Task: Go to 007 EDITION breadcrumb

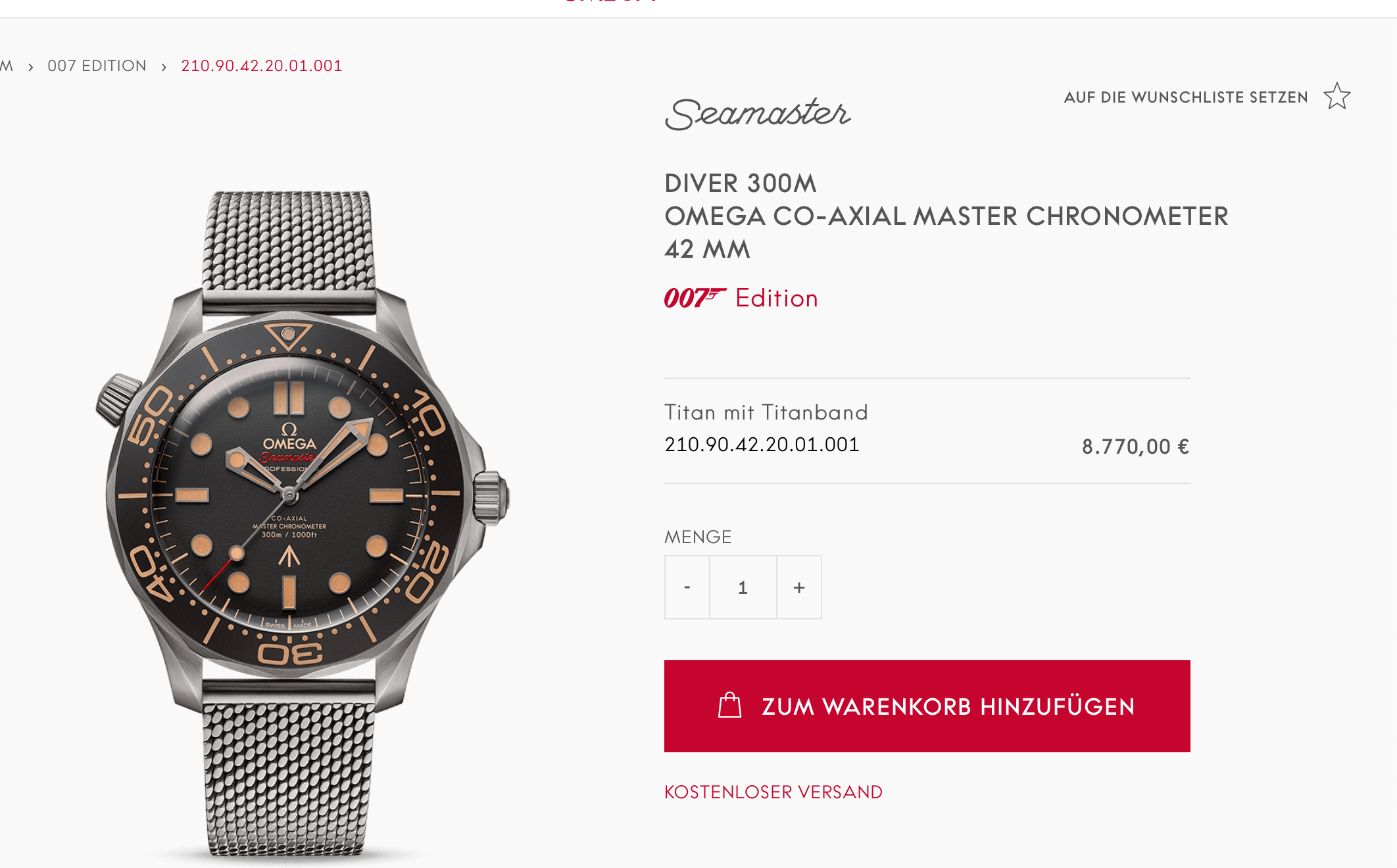Action: [x=97, y=66]
